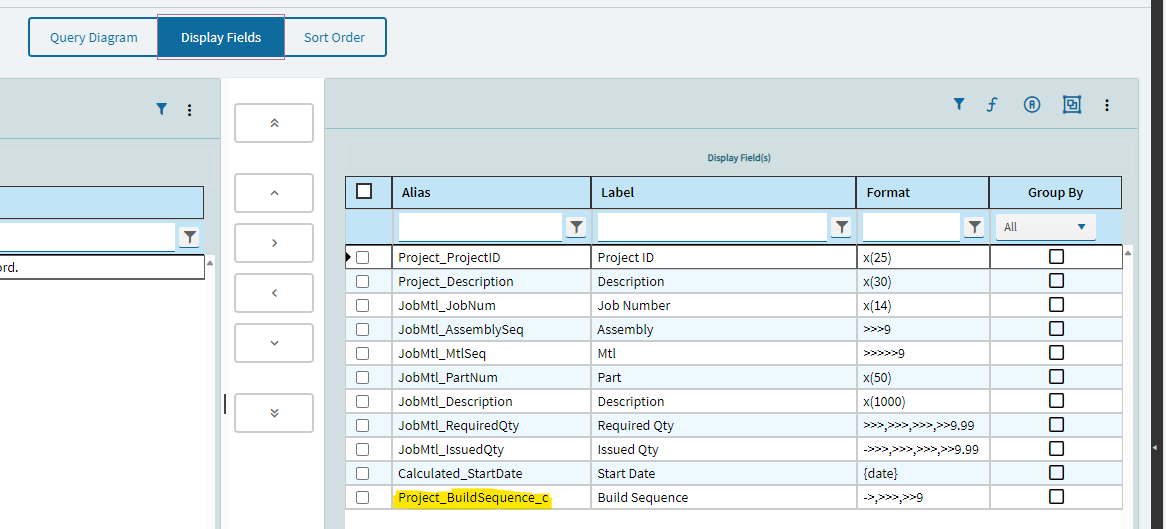Click the move down chevron button
1166x529 pixels.
click(274, 342)
